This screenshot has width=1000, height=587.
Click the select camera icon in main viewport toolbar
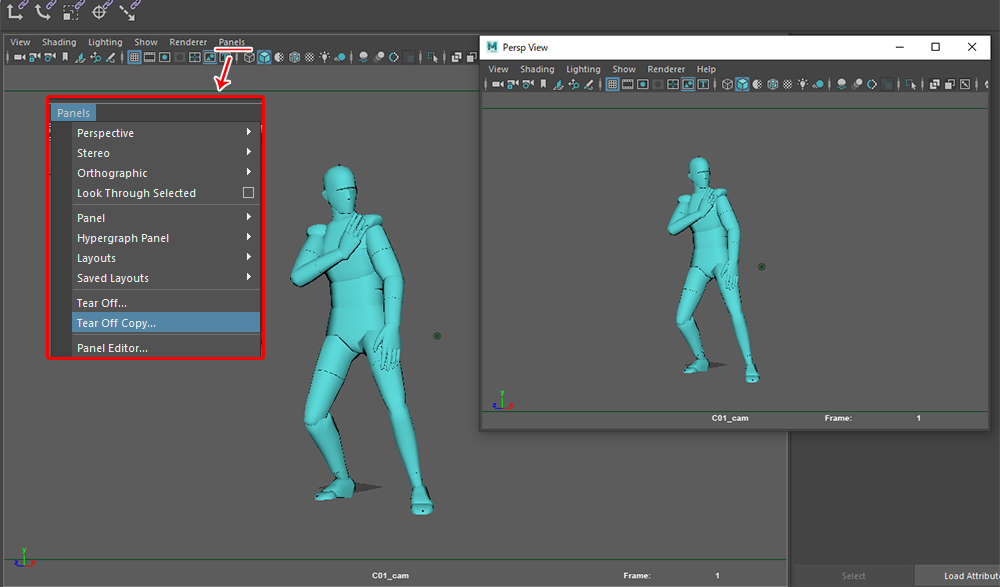point(19,57)
